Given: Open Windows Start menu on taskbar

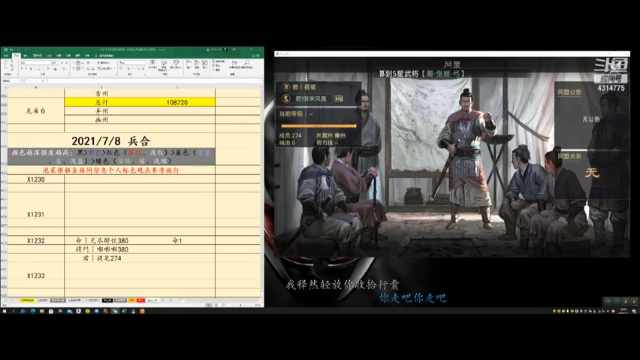Looking at the screenshot, I should pyautogui.click(x=4, y=311).
